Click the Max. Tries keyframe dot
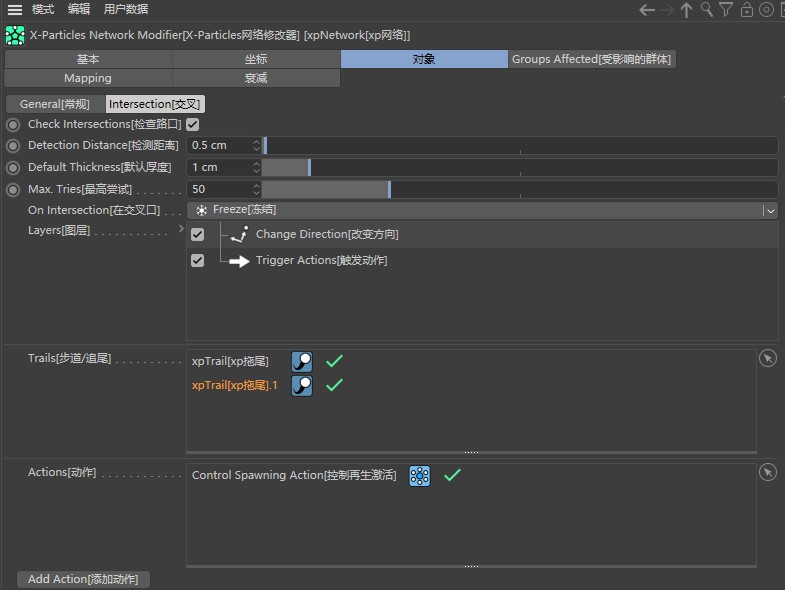Image resolution: width=785 pixels, height=590 pixels. click(13, 190)
